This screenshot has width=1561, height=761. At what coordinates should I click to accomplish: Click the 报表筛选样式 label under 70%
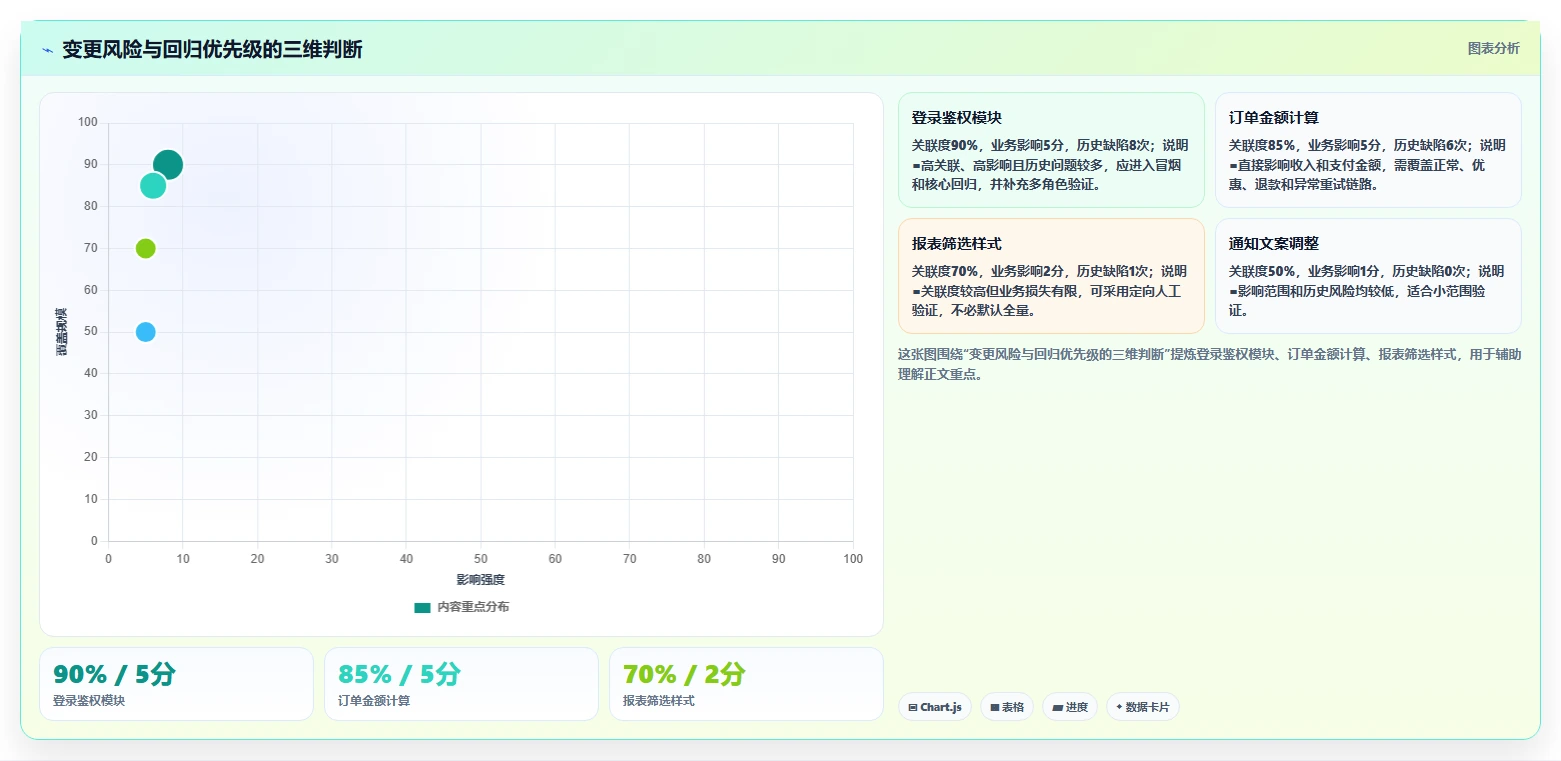pyautogui.click(x=659, y=701)
